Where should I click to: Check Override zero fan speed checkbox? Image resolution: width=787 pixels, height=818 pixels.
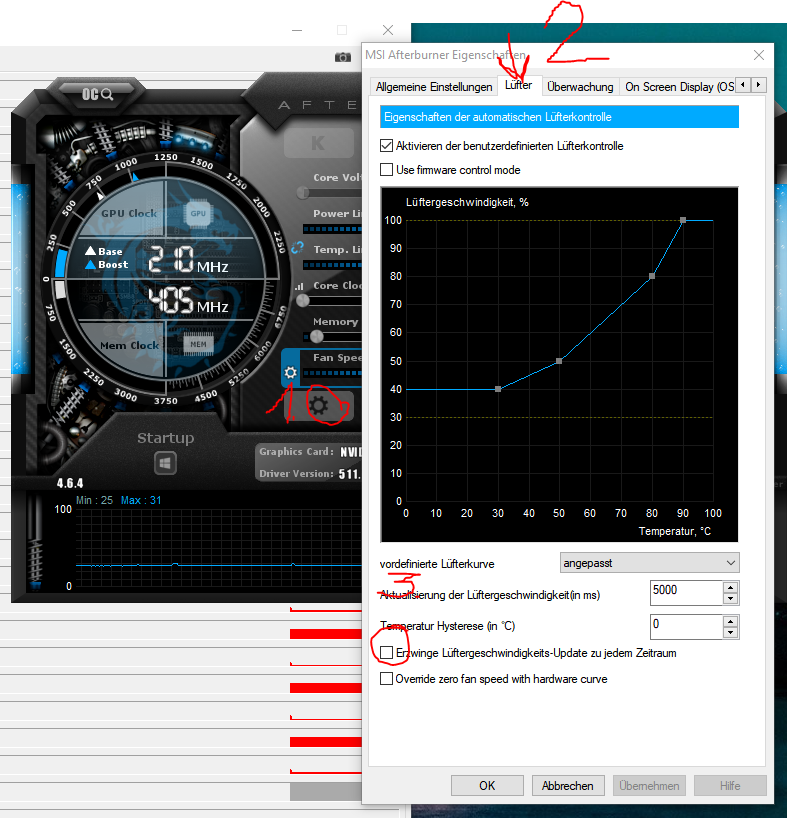click(386, 679)
